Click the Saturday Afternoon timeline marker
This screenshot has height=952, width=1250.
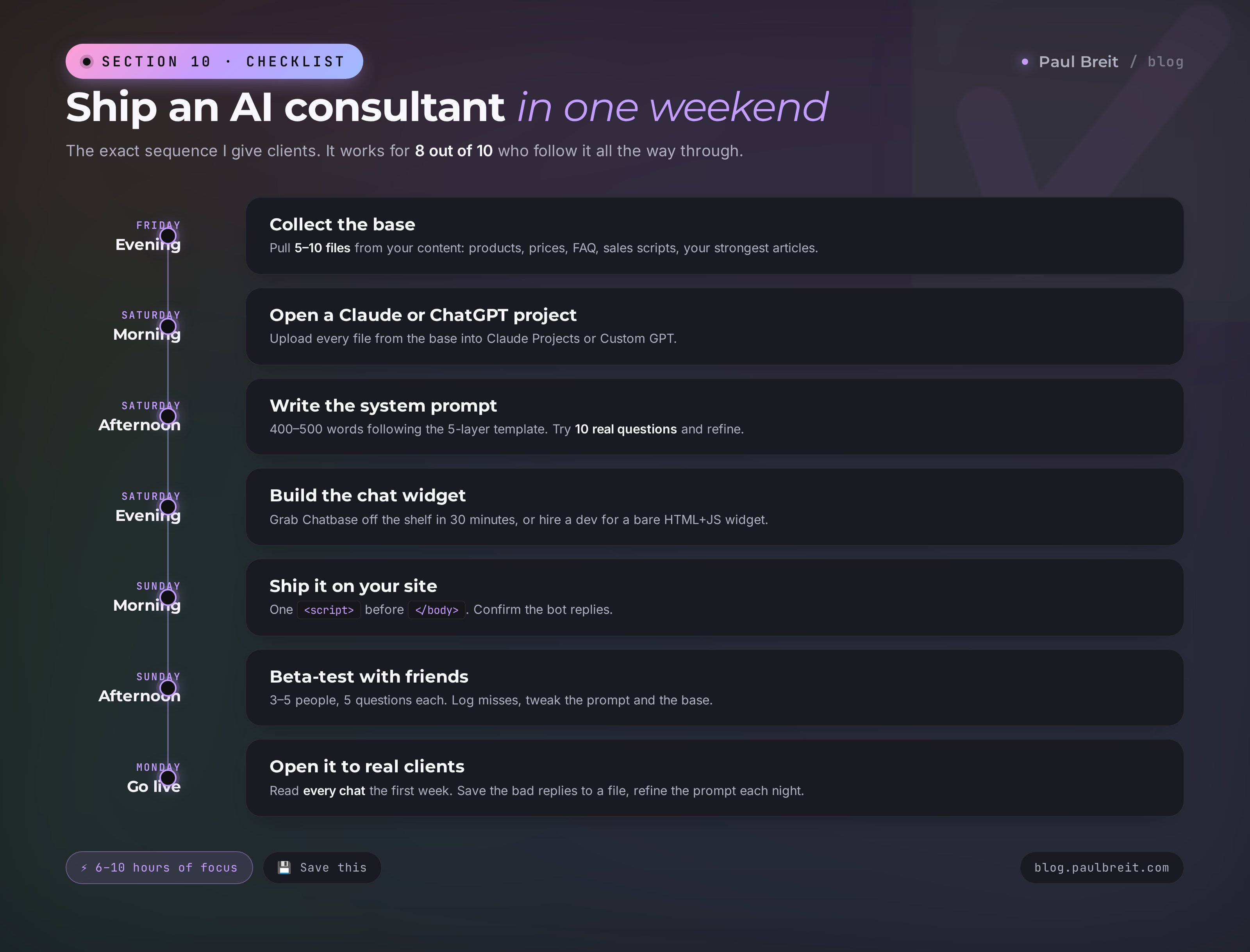(x=168, y=417)
